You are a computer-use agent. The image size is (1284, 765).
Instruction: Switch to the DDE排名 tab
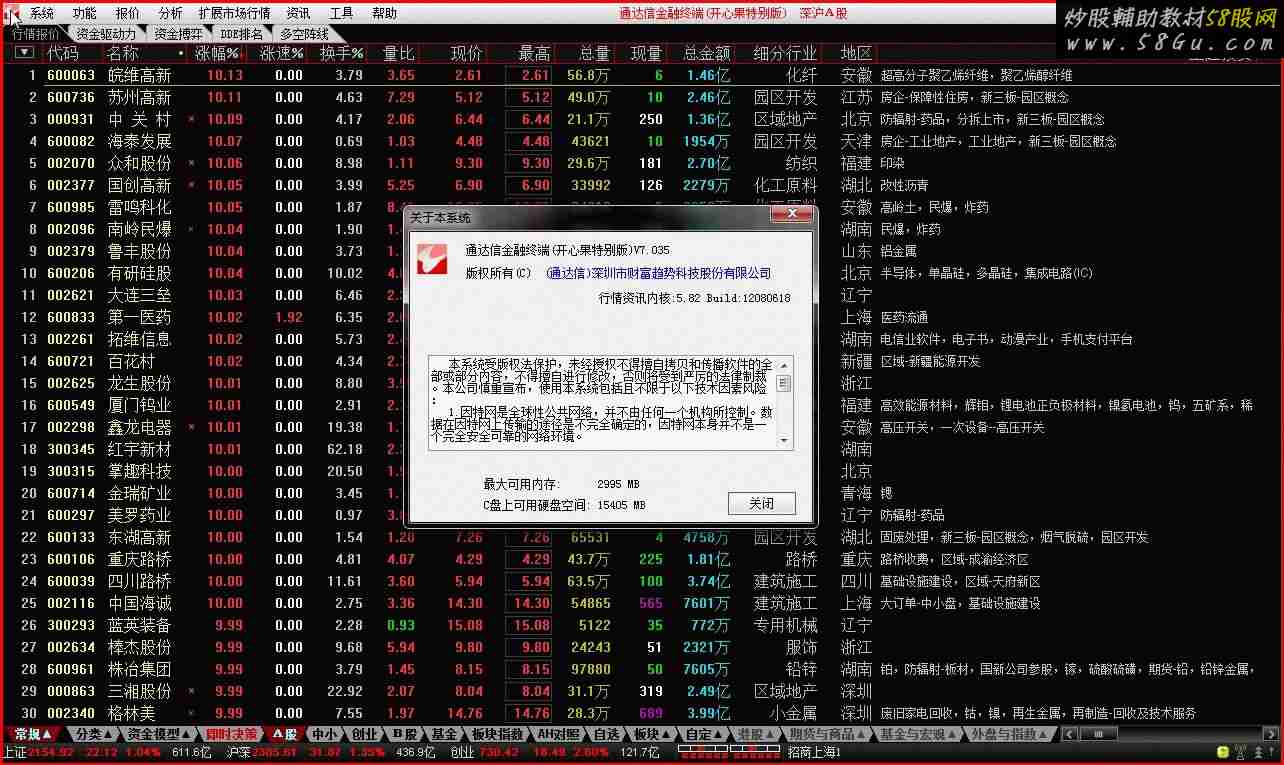242,33
